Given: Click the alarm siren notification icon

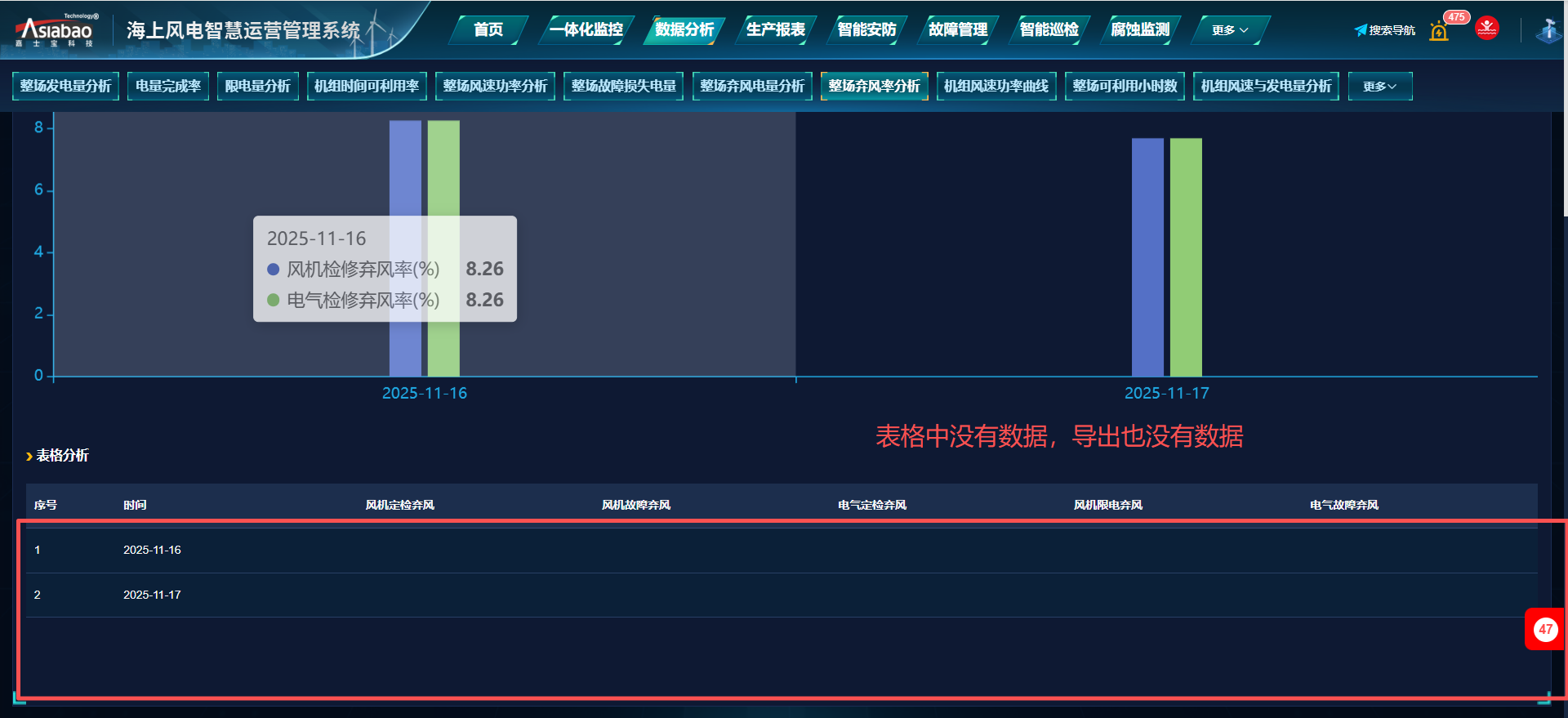Looking at the screenshot, I should [1439, 32].
